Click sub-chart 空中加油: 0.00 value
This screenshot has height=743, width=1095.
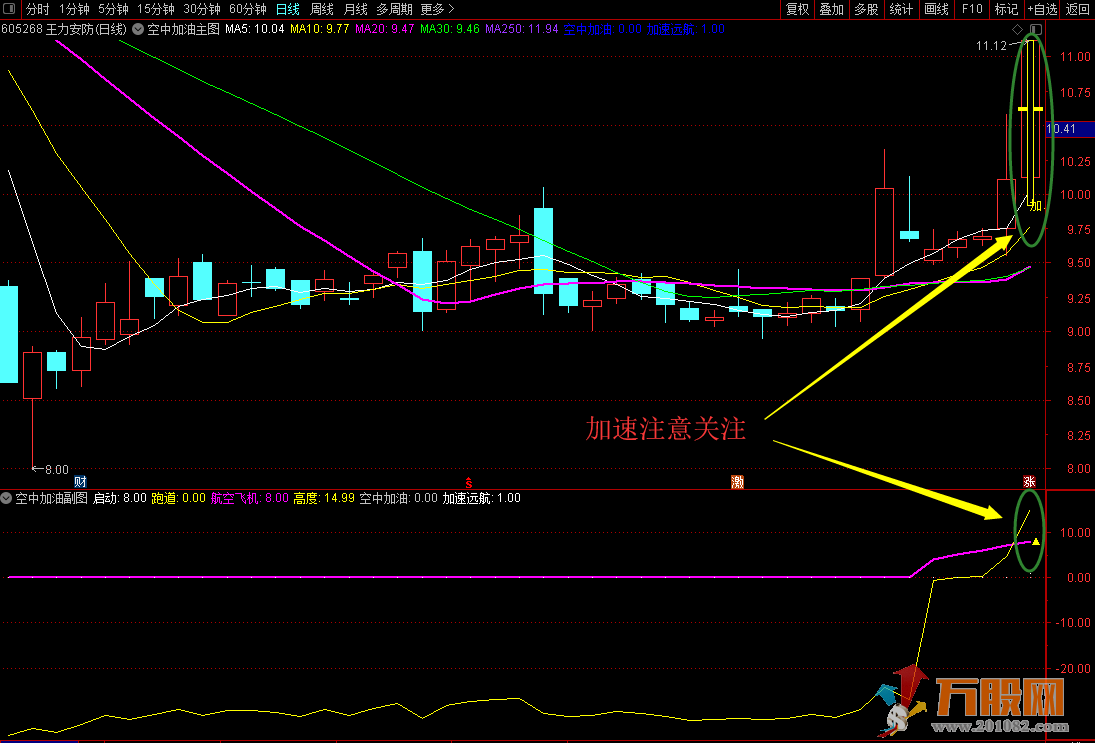399,498
